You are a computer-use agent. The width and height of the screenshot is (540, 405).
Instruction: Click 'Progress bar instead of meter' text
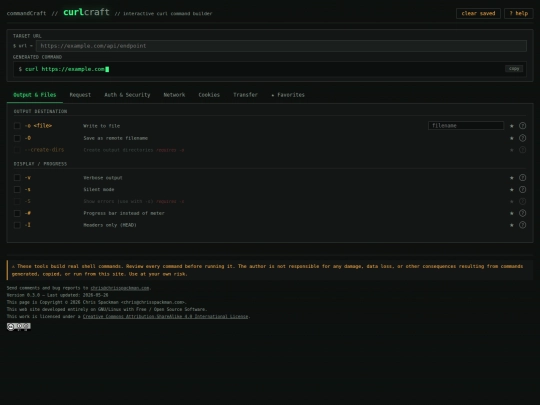[124, 213]
